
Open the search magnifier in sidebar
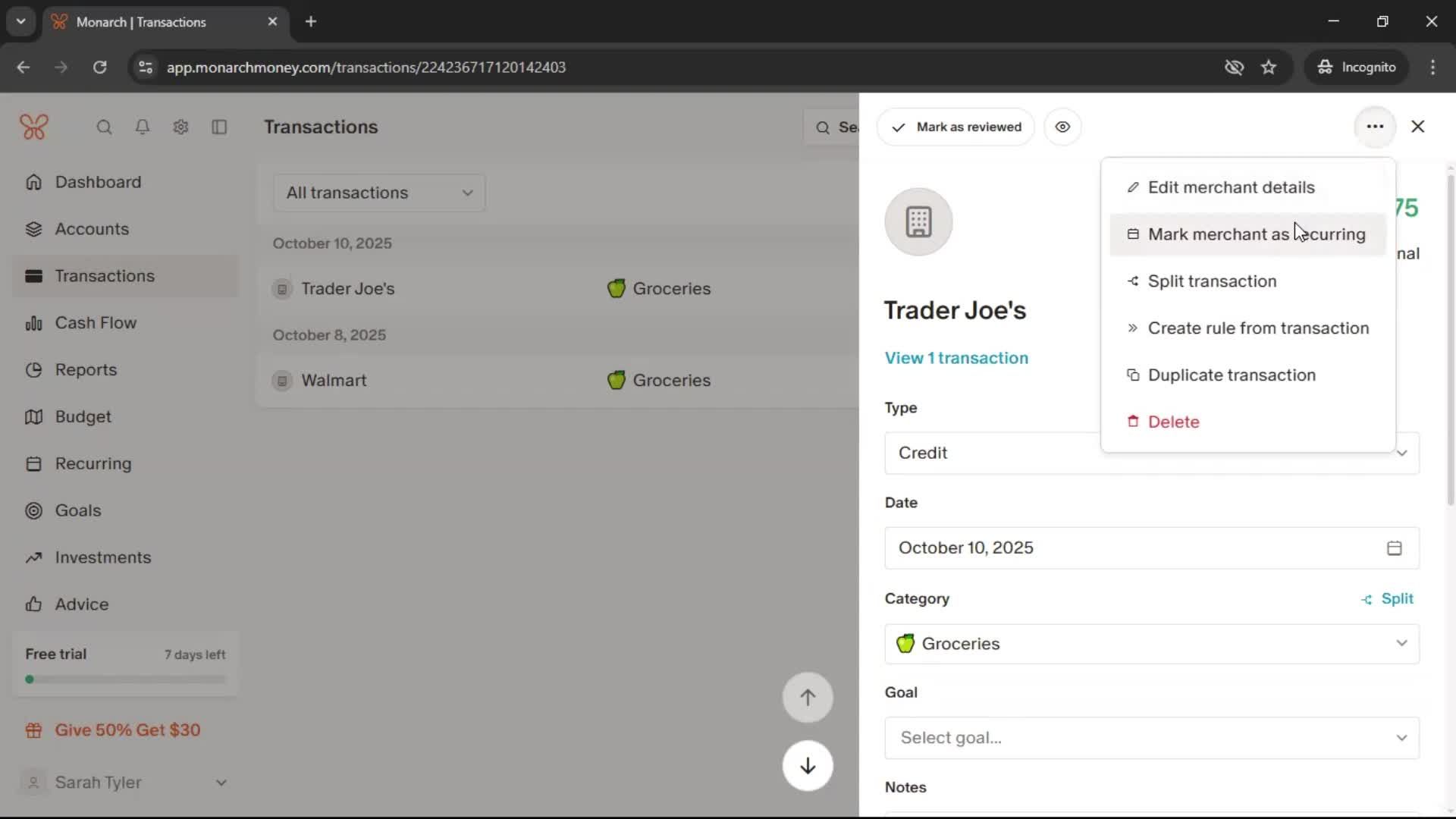pos(104,127)
